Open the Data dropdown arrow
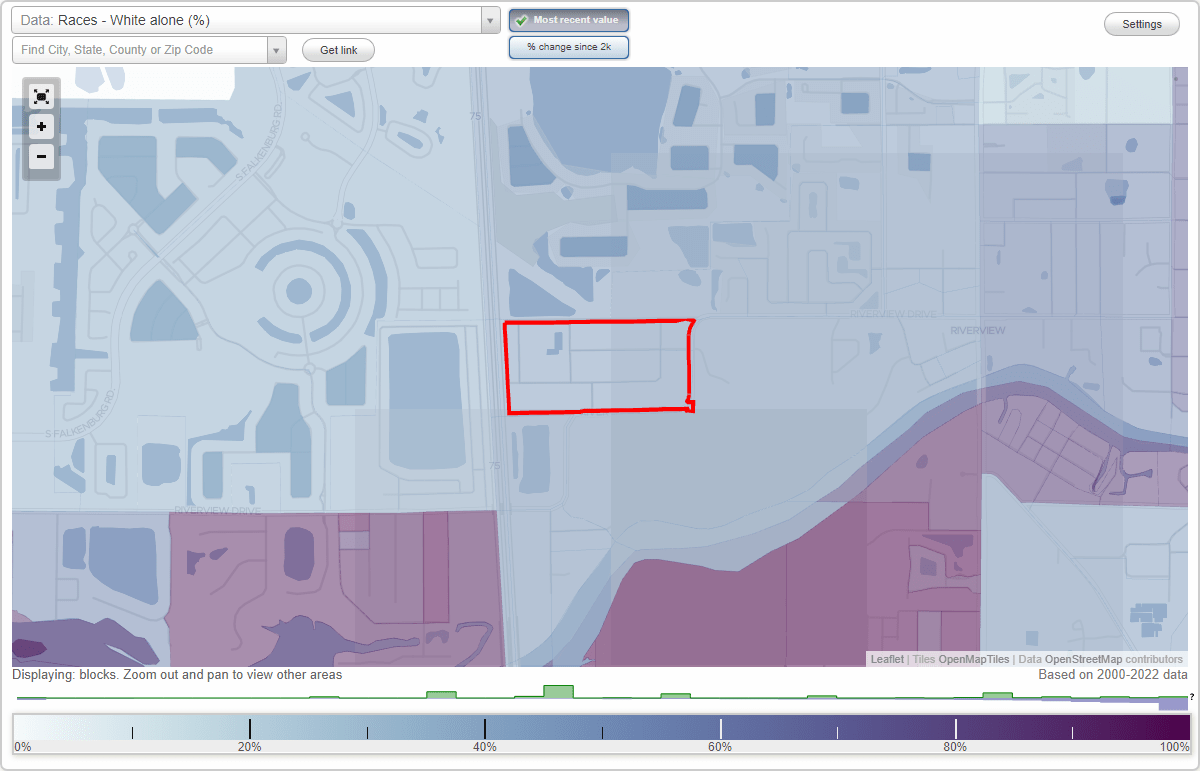 tap(489, 20)
